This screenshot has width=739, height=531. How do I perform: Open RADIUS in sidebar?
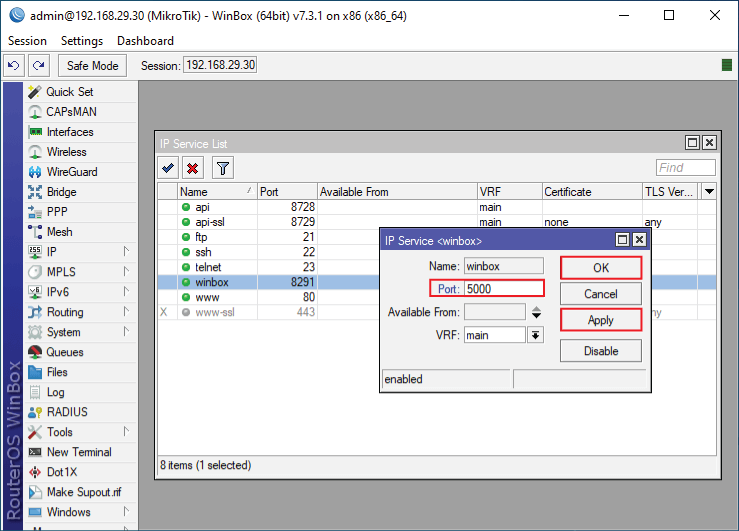tap(80, 412)
